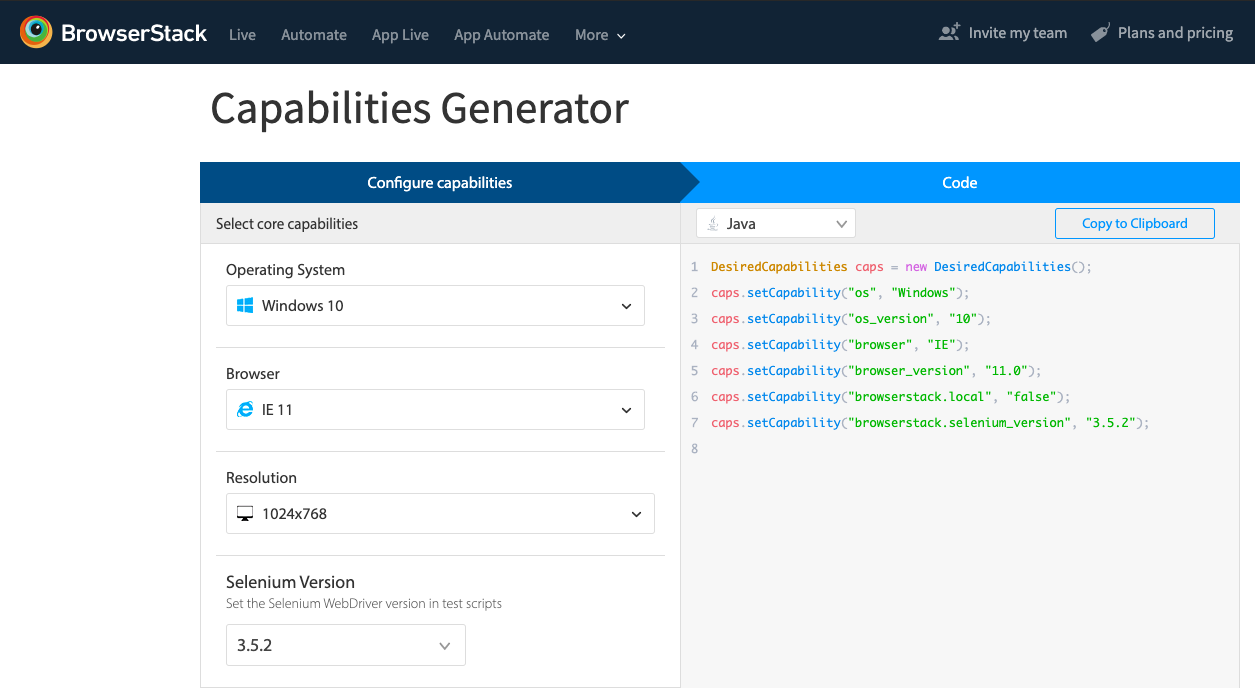Switch to the Code tab
Viewport: 1255px width, 688px height.
point(960,182)
